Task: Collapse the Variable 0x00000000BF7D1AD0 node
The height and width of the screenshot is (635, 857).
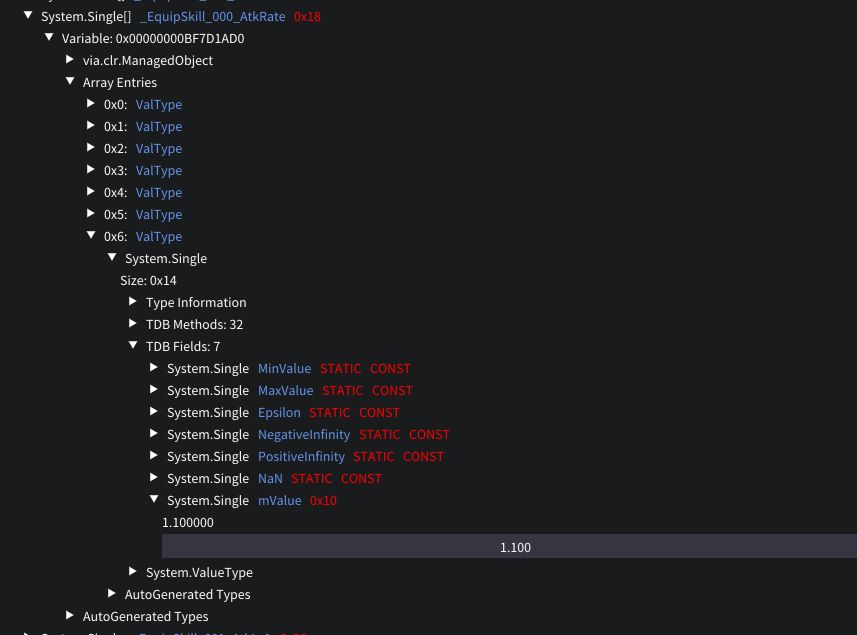Action: click(49, 38)
